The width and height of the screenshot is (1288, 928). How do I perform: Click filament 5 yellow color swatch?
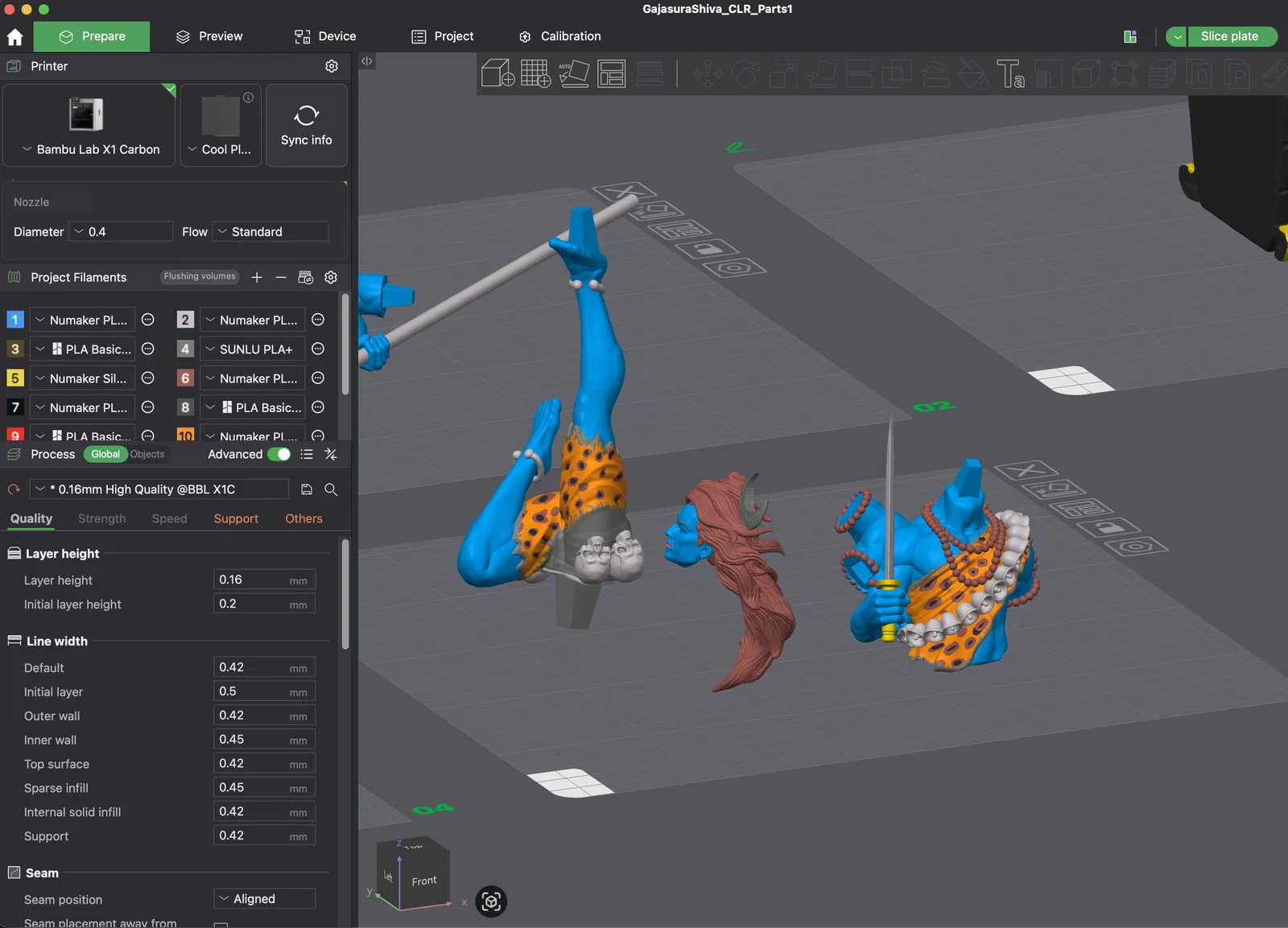pyautogui.click(x=14, y=378)
